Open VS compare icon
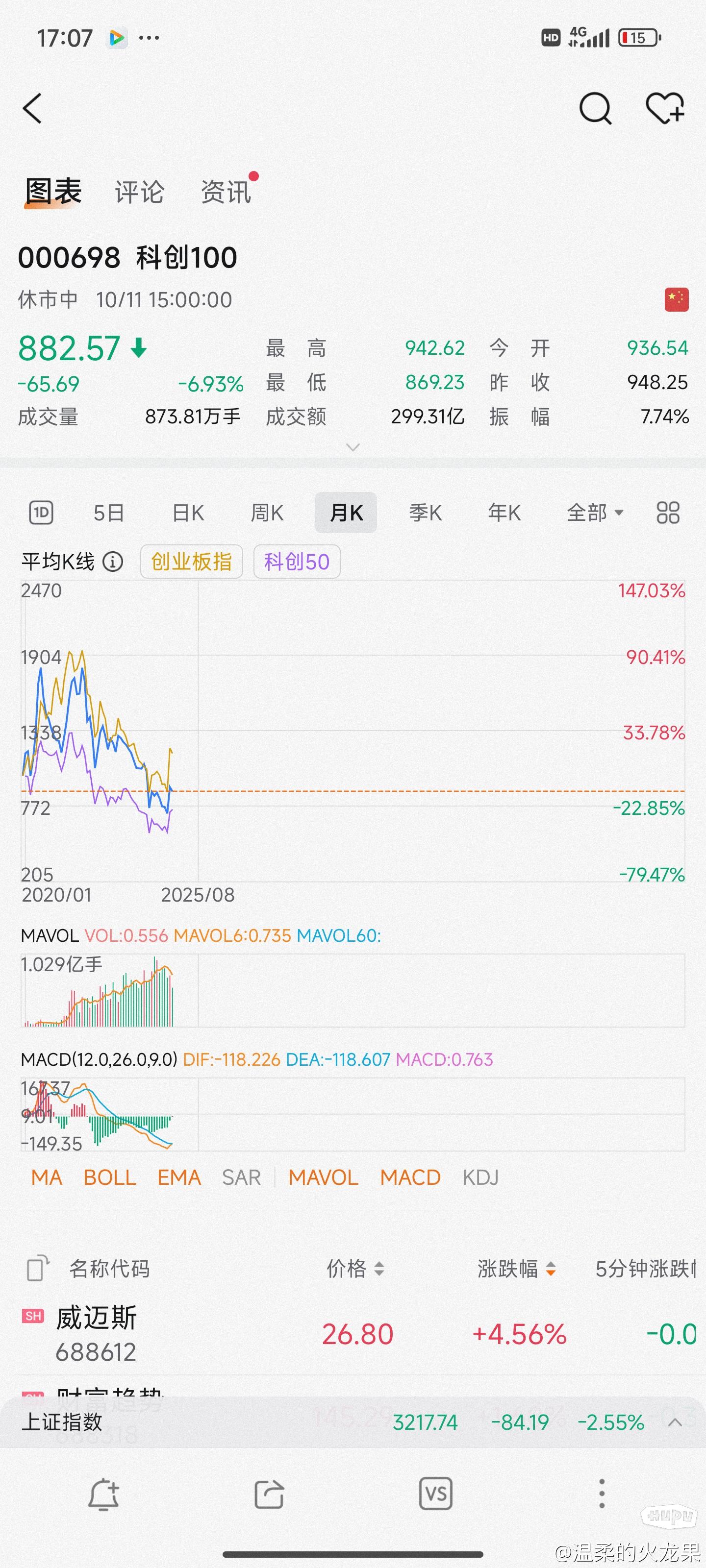The height and width of the screenshot is (1568, 706). pyautogui.click(x=435, y=1494)
